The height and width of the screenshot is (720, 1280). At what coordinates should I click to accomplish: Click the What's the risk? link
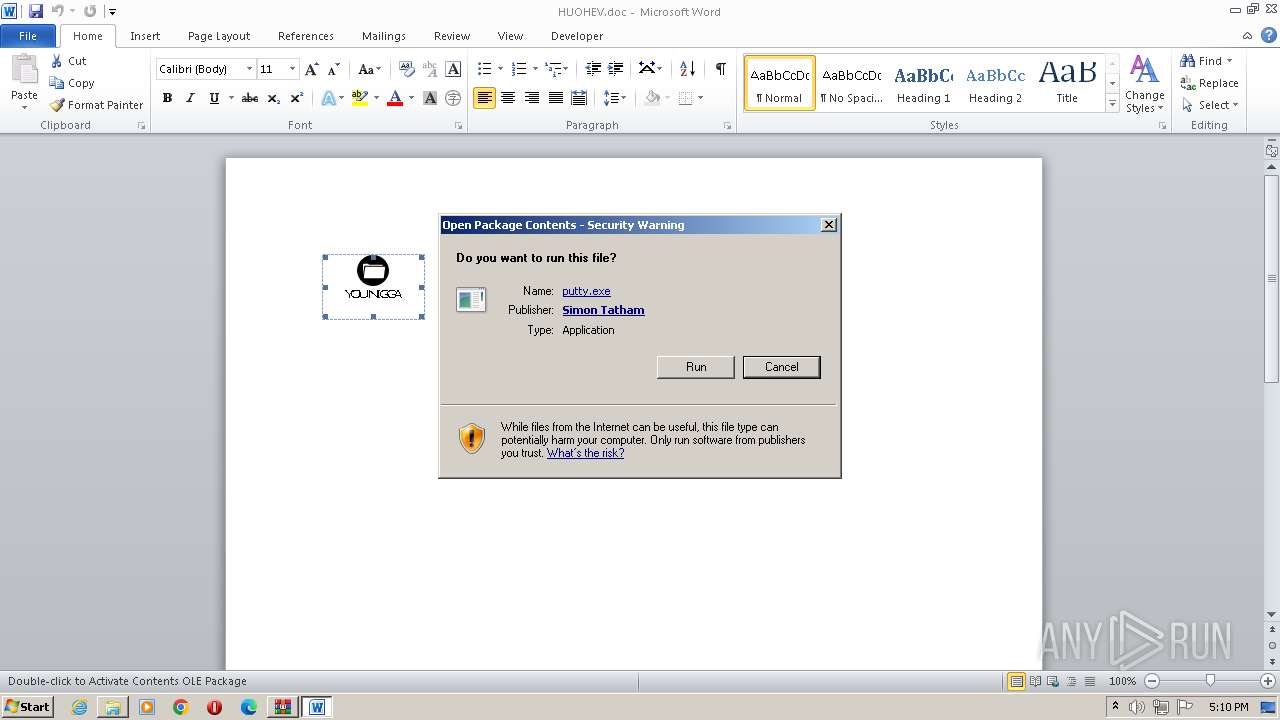[585, 453]
